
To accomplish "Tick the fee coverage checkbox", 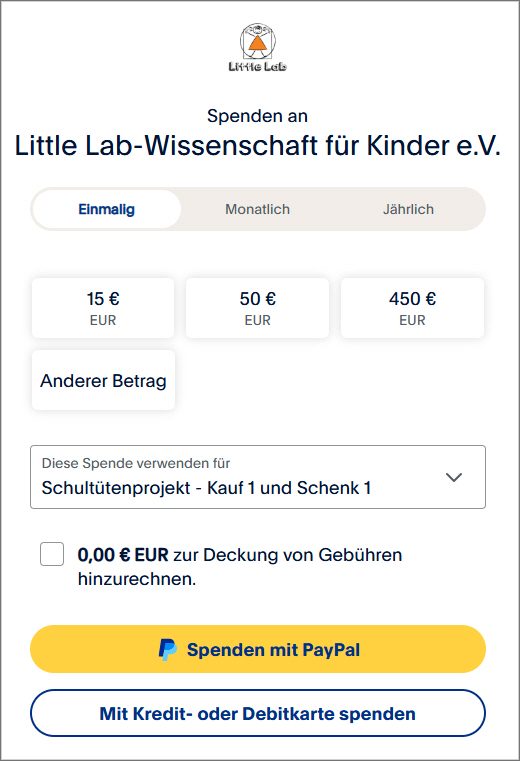I will click(52, 554).
